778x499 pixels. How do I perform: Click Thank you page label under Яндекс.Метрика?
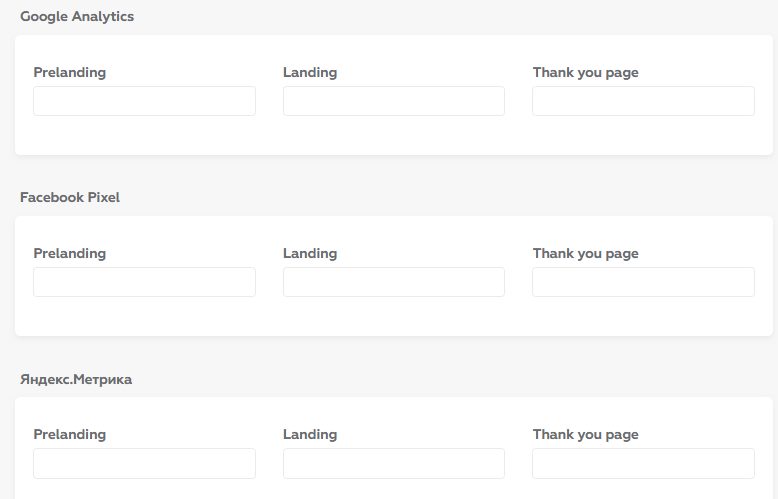click(585, 434)
